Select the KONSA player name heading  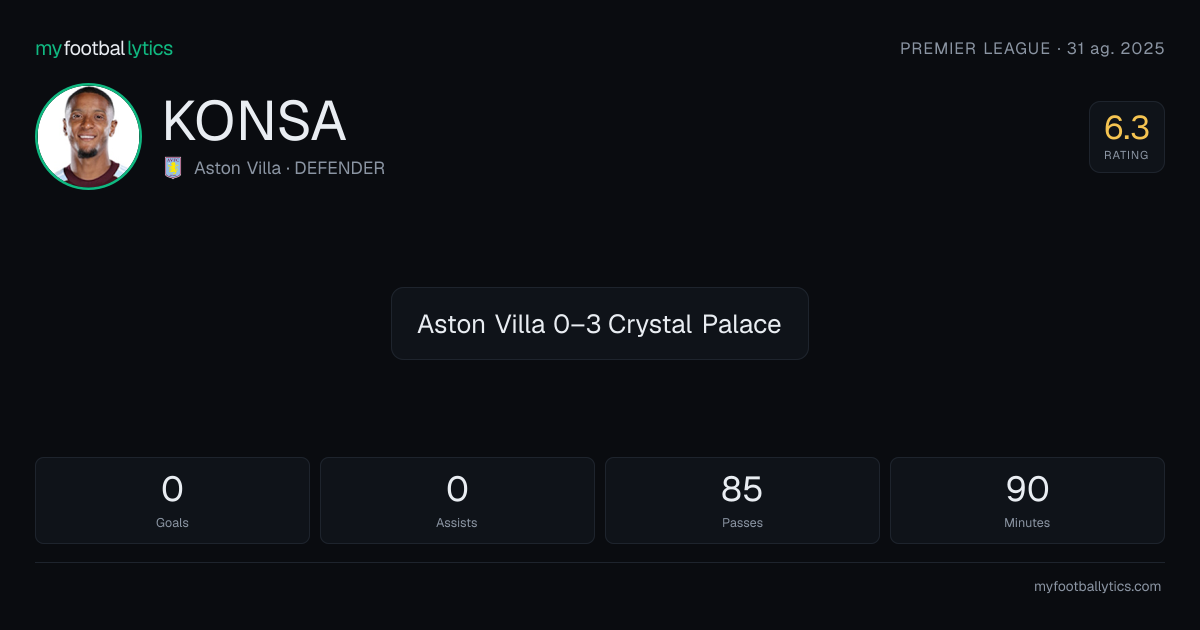(x=254, y=122)
